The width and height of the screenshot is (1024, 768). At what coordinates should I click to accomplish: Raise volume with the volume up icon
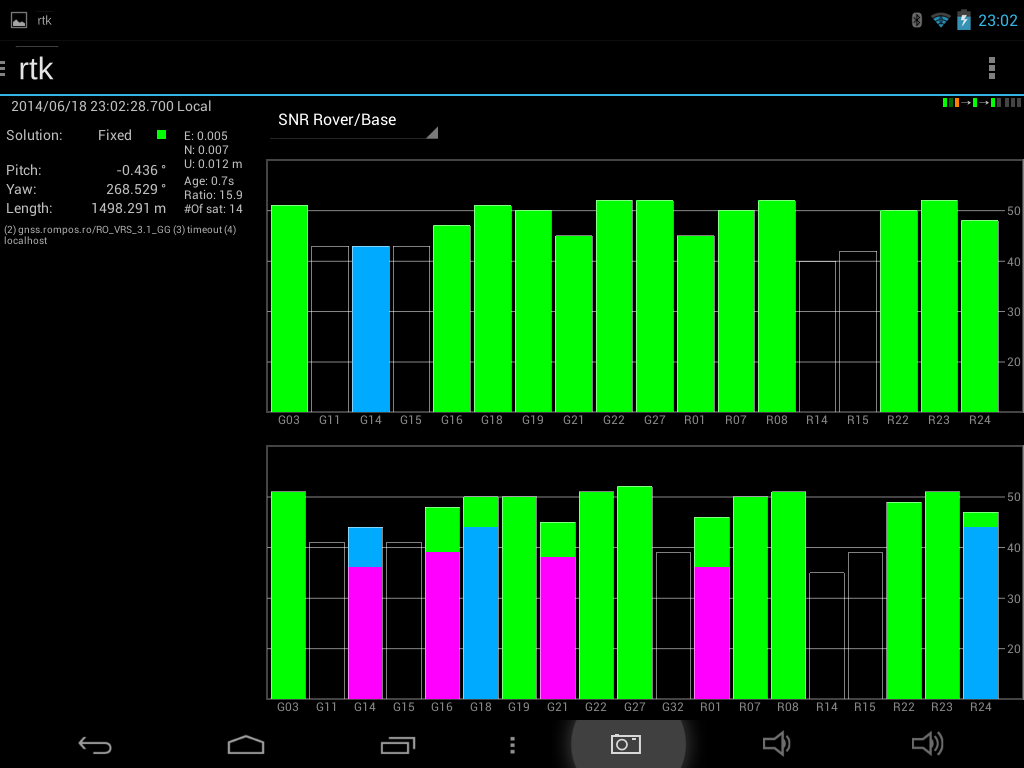(x=927, y=743)
